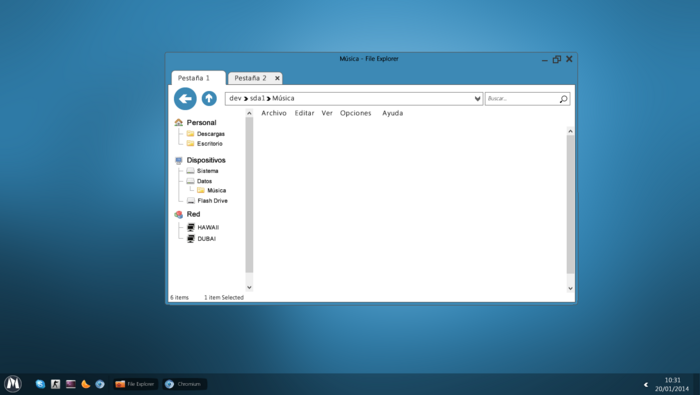Image resolution: width=700 pixels, height=395 pixels.
Task: Switch to Chromium in the taskbar
Action: coord(184,384)
